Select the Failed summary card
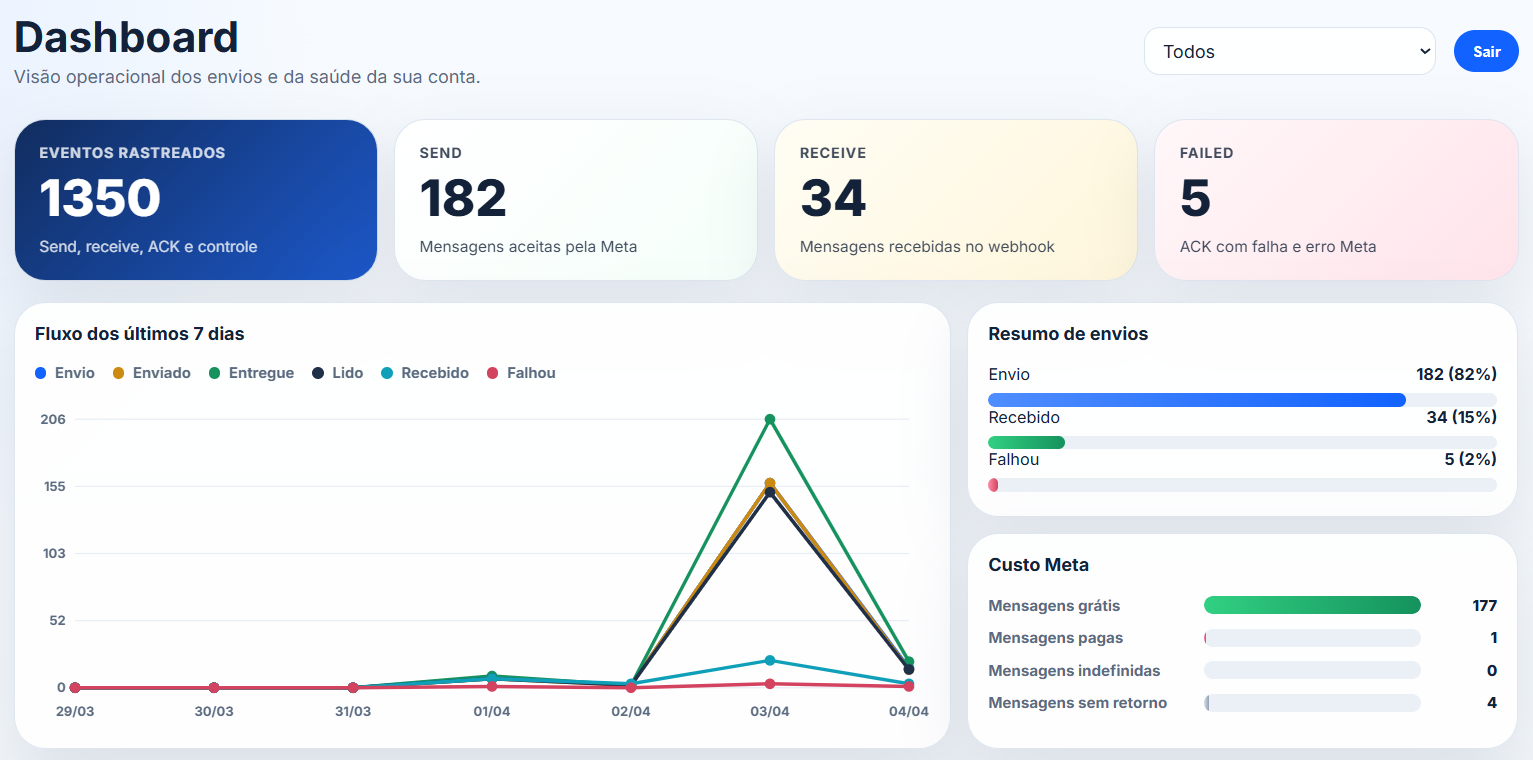This screenshot has width=1533, height=760. point(1335,199)
